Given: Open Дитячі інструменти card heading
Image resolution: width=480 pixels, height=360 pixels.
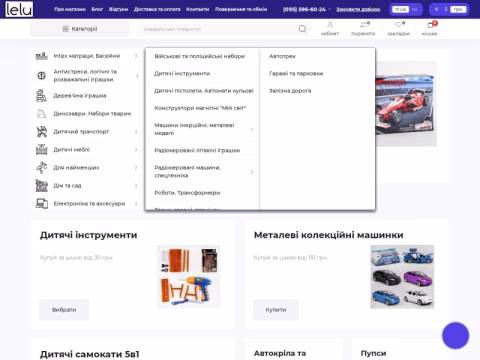Looking at the screenshot, I should 89,235.
